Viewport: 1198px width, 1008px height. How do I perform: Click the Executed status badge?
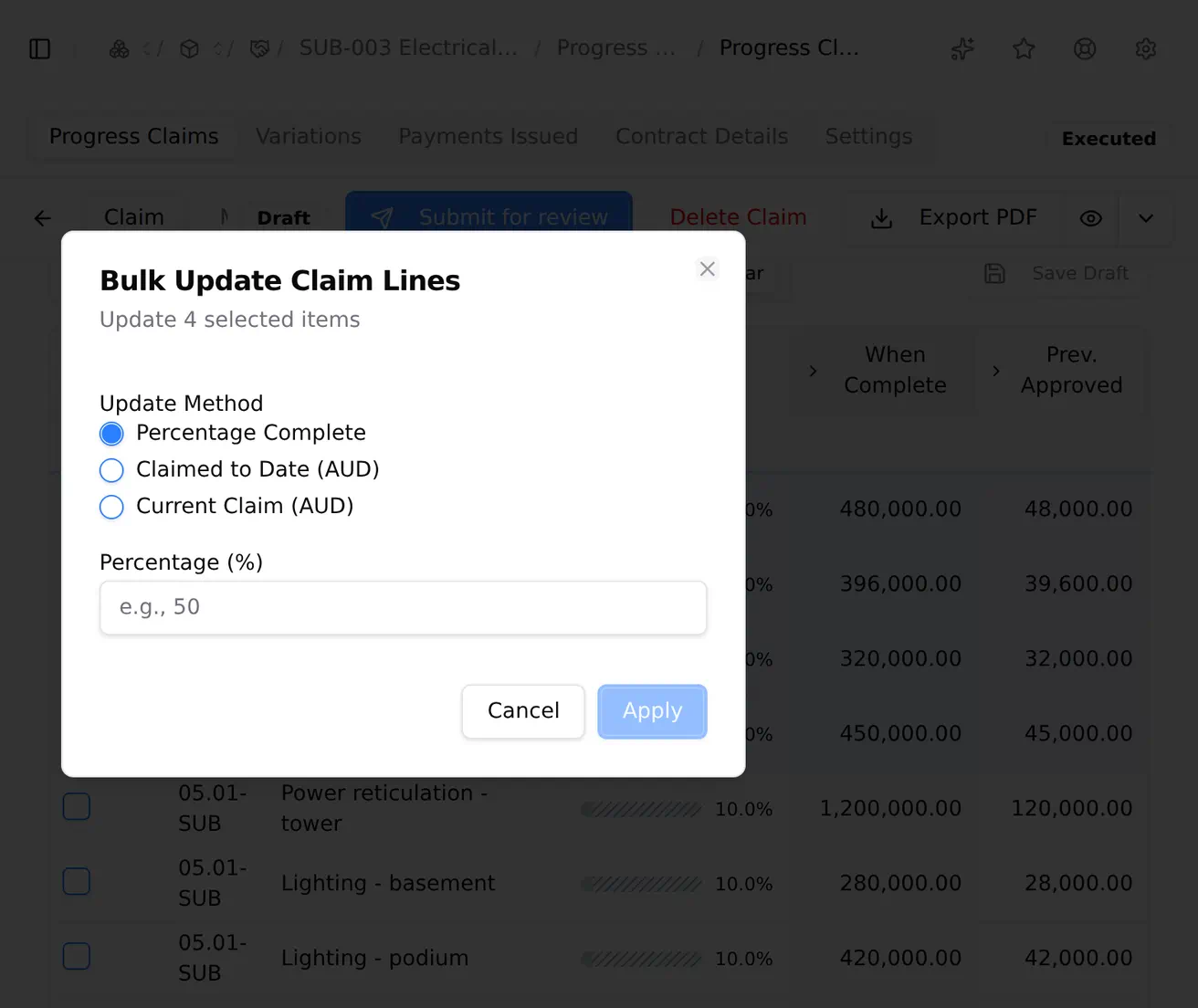click(x=1109, y=139)
